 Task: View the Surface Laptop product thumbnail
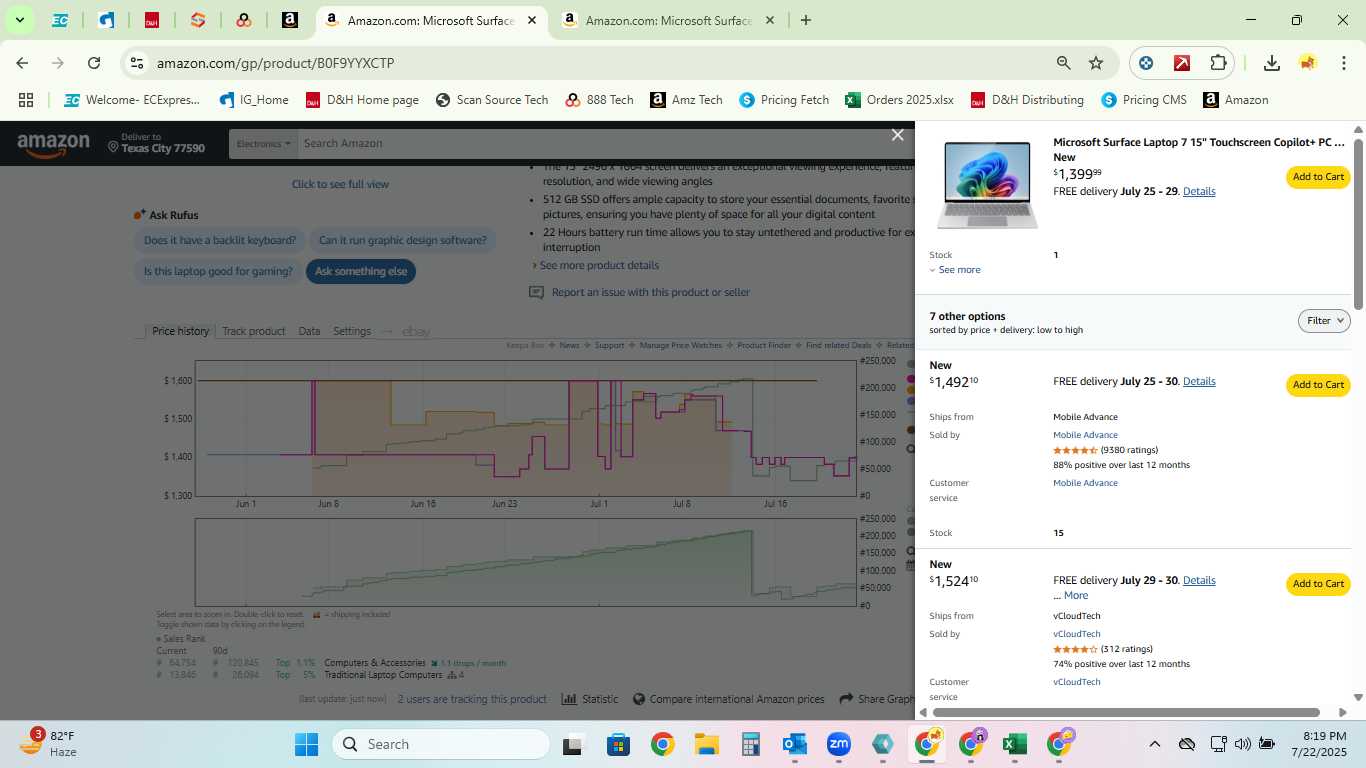point(986,185)
